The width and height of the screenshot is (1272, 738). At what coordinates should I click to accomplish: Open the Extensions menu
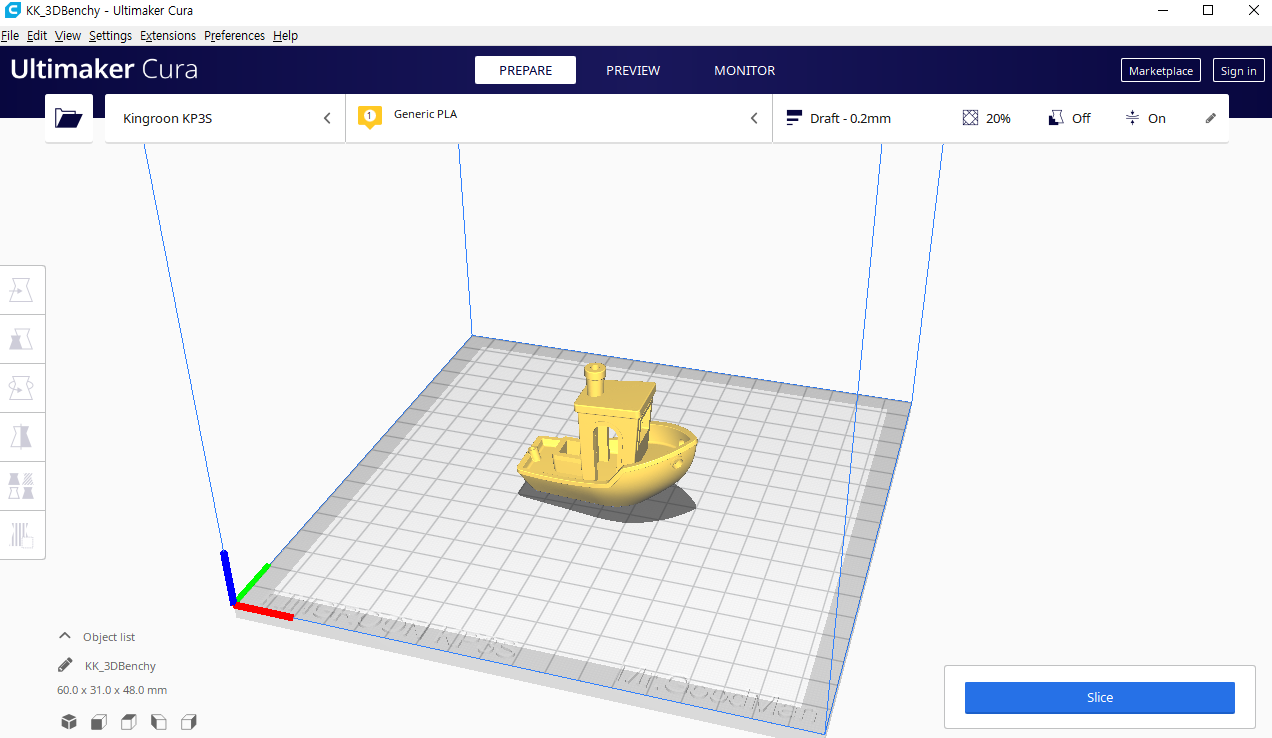pos(168,35)
